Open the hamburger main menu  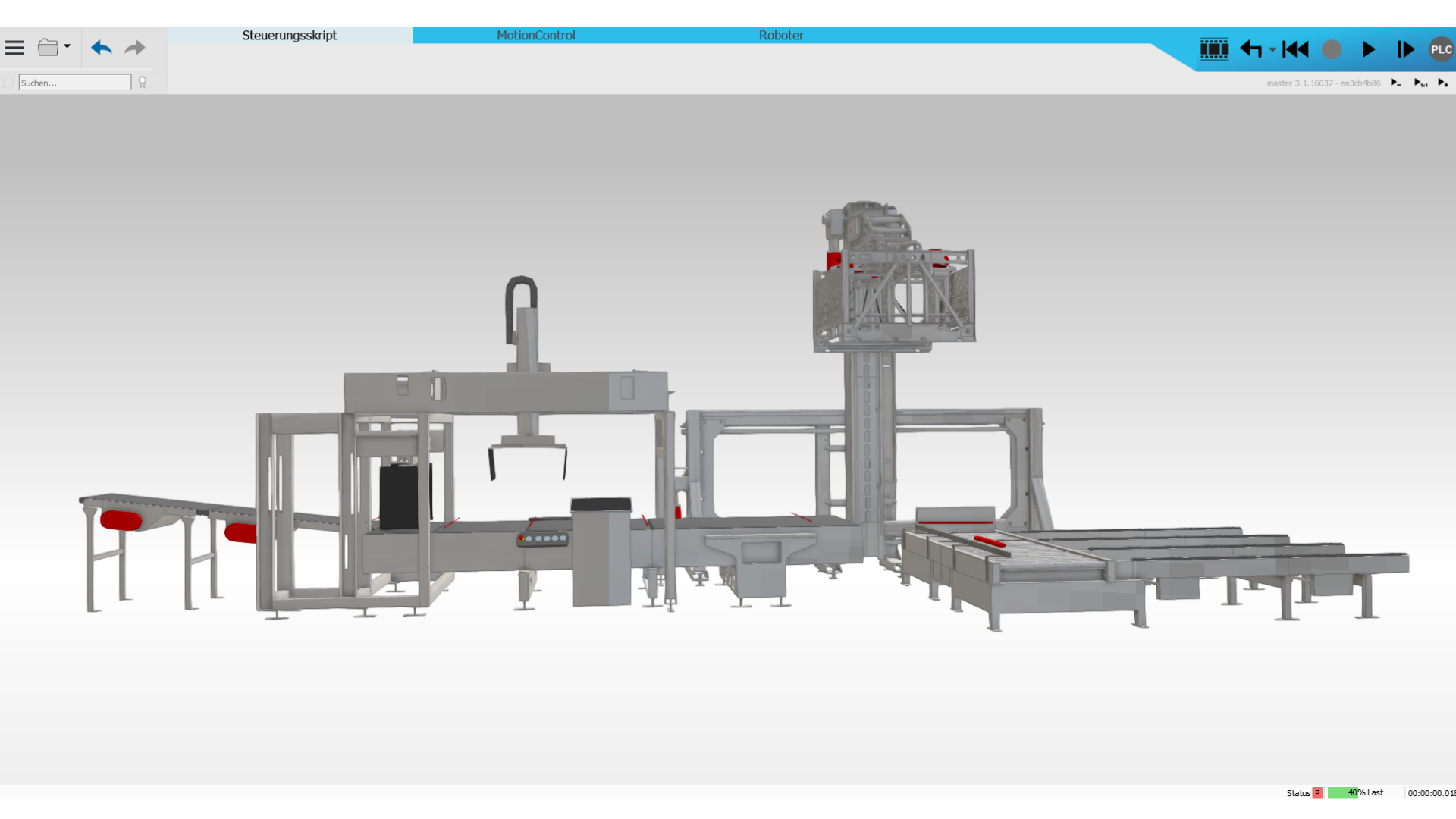[14, 48]
